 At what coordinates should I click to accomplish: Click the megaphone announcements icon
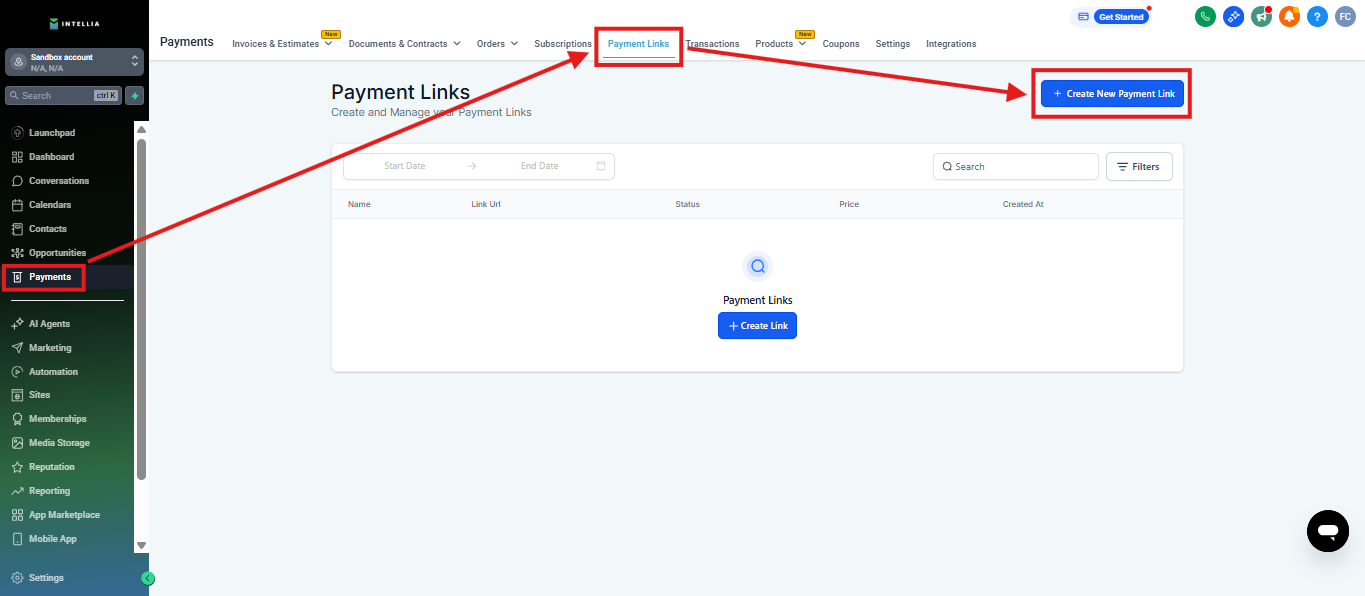pos(1261,17)
